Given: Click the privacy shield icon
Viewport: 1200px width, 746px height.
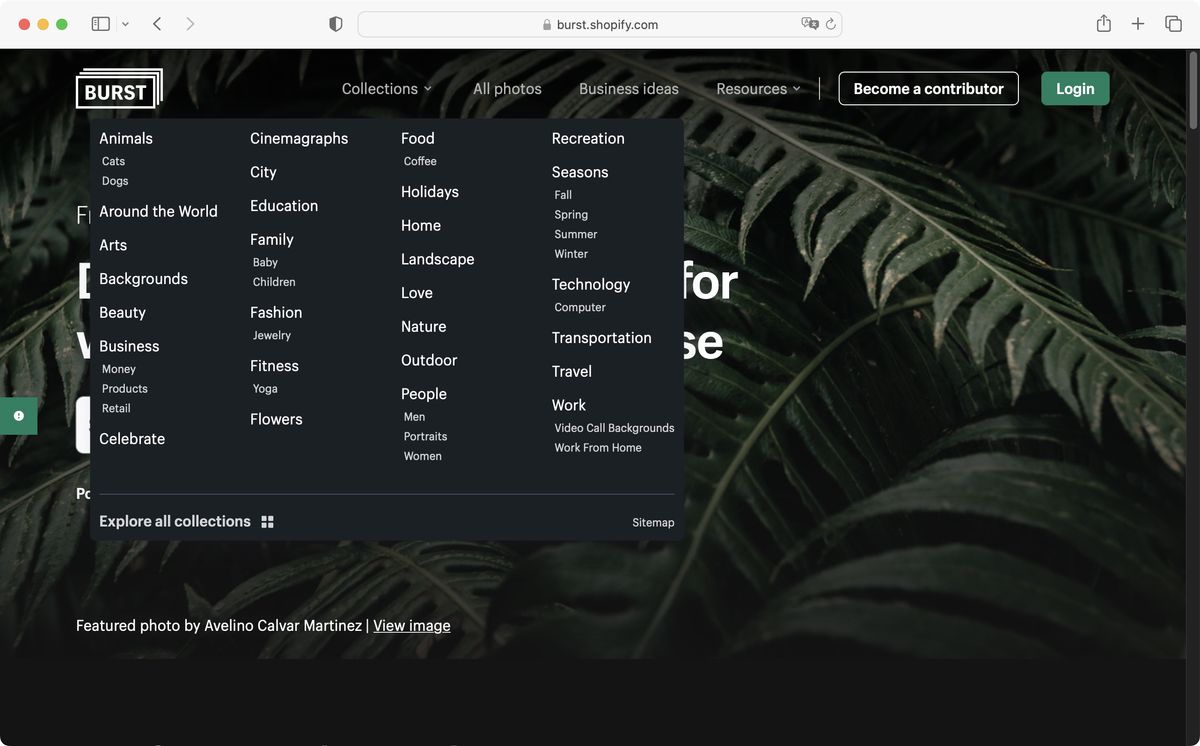Looking at the screenshot, I should coord(335,22).
